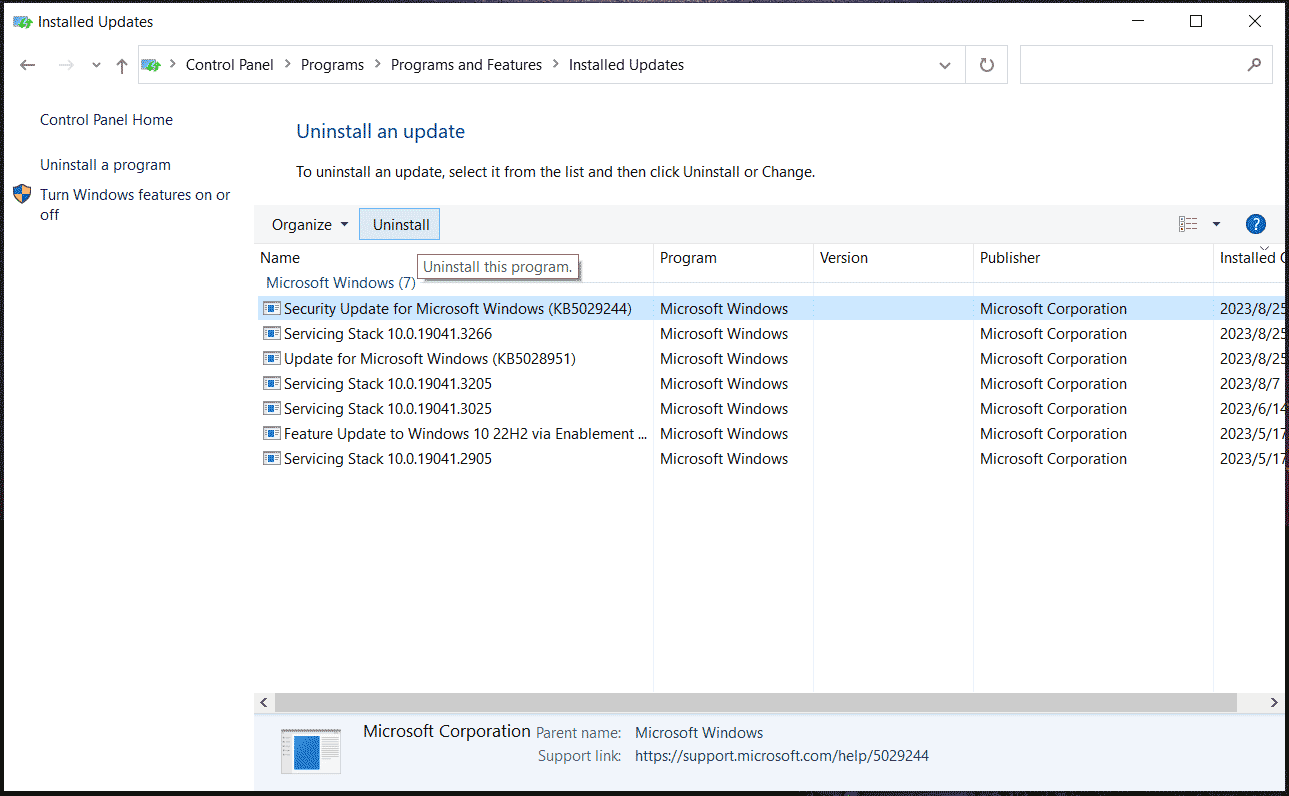Click the details pane update thumbnail

(311, 751)
